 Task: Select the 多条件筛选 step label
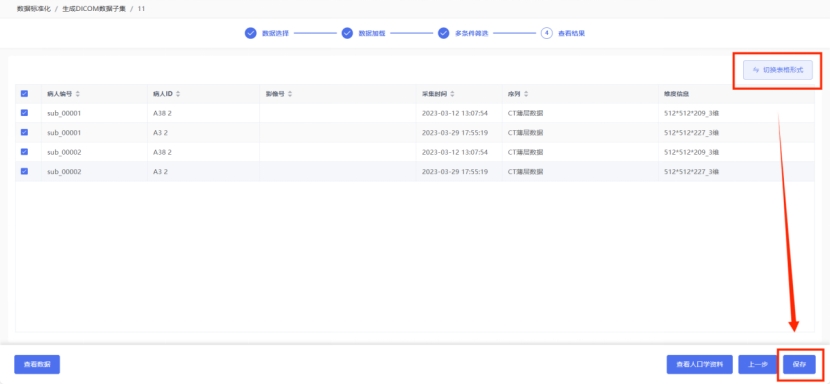(471, 33)
